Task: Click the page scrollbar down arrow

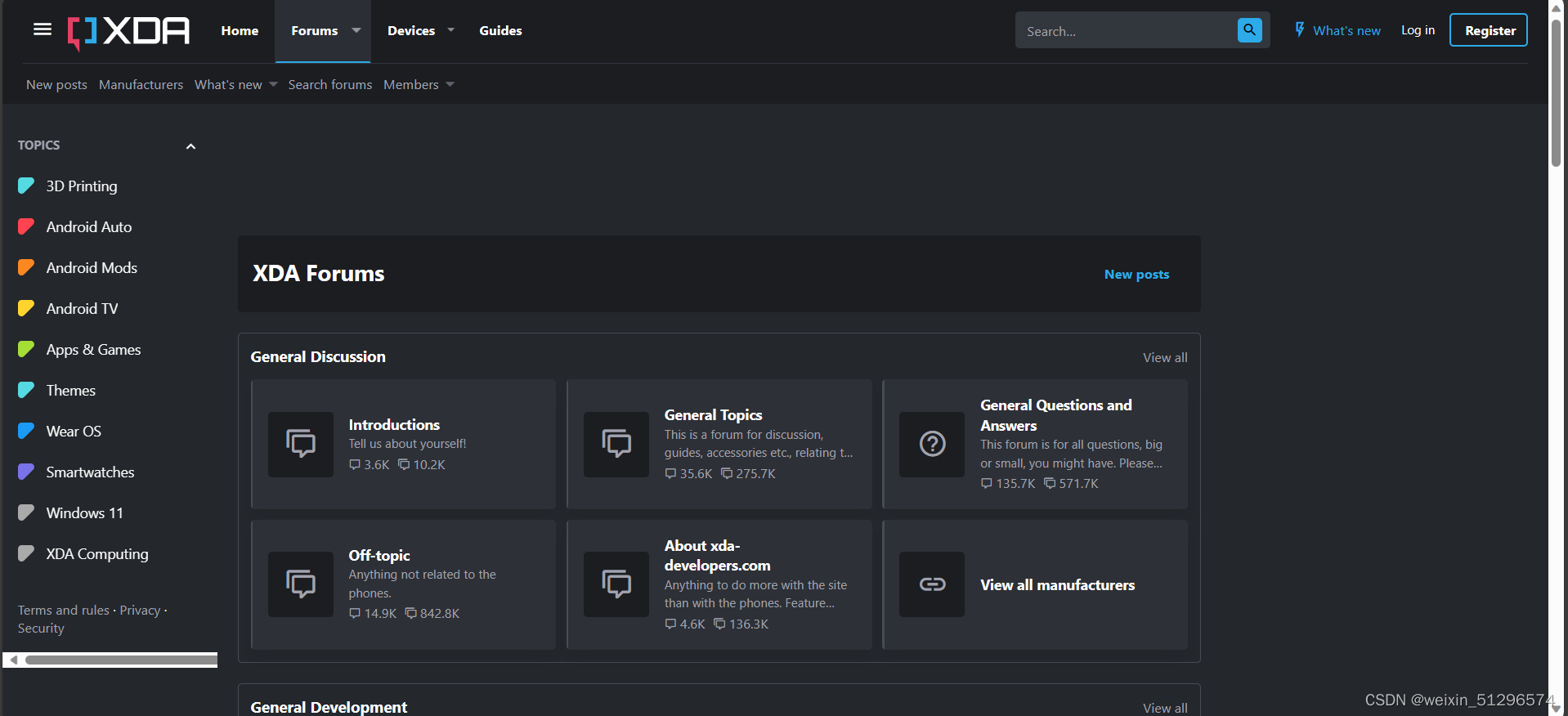Action: coord(1556,709)
